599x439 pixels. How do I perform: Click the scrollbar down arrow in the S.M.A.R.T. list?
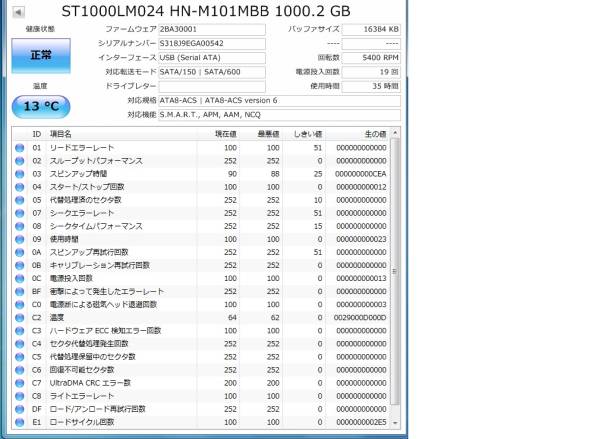pos(395,423)
